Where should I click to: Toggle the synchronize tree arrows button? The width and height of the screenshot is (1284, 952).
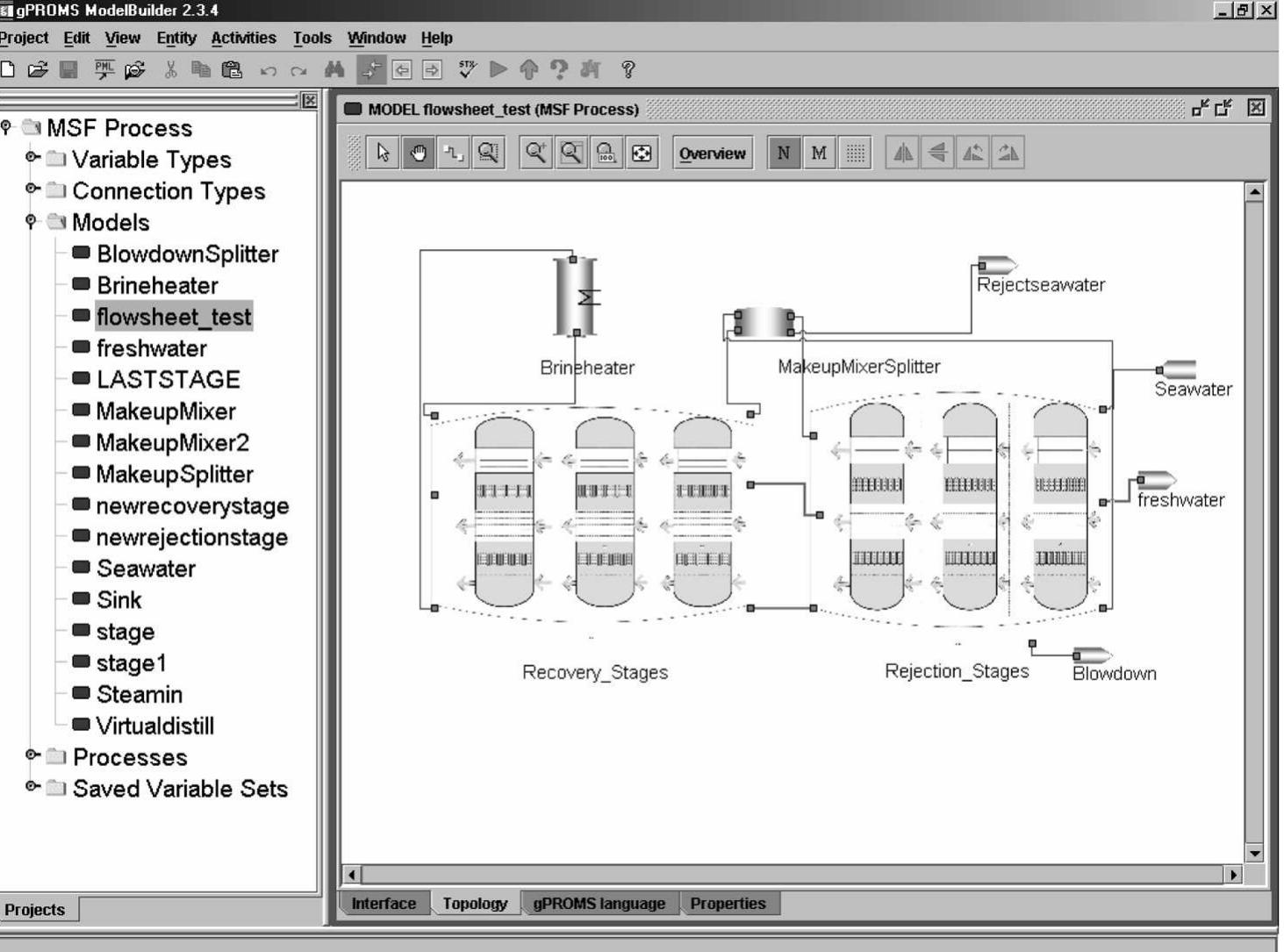tap(371, 69)
